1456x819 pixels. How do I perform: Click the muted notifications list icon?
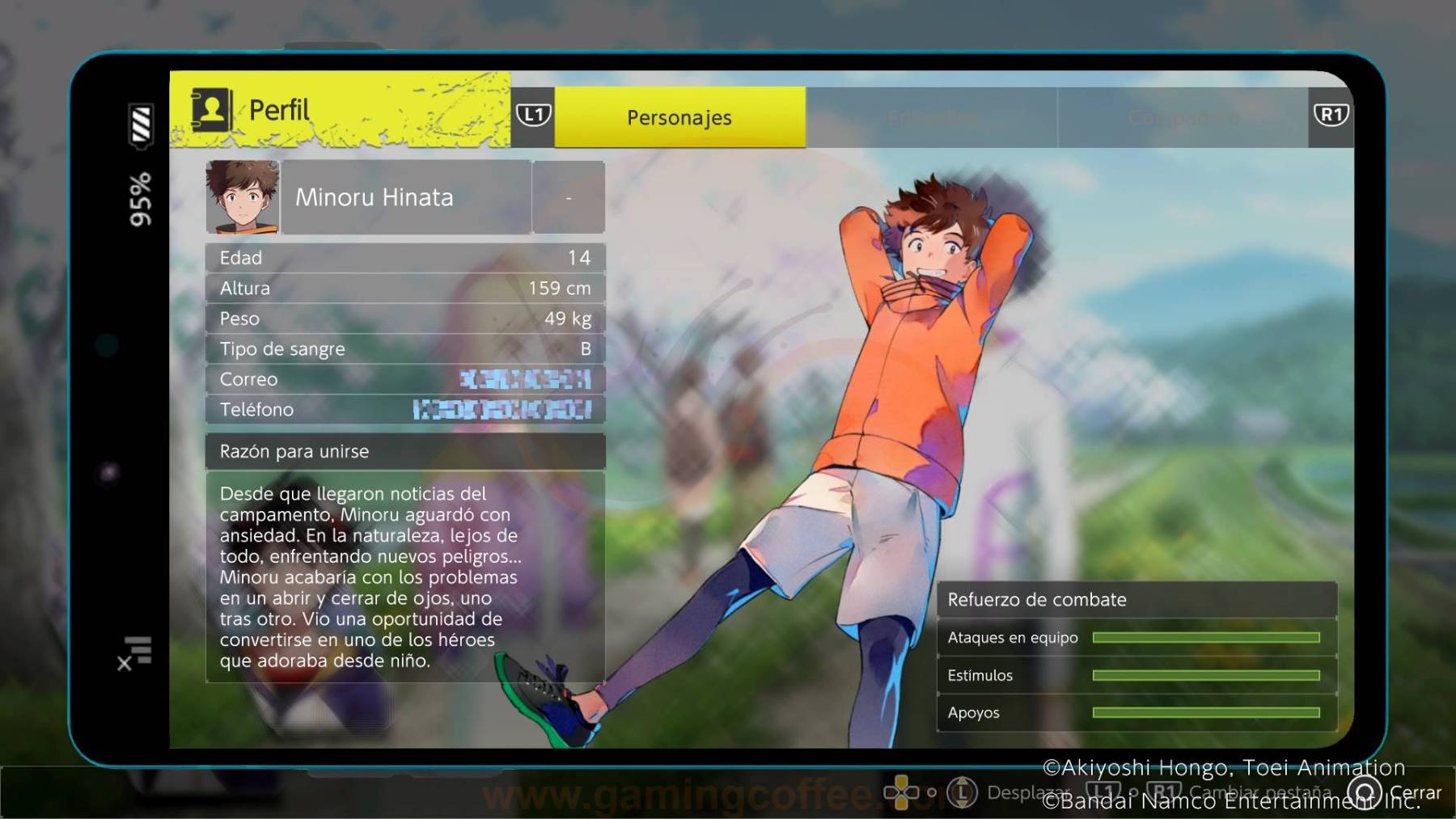tap(135, 653)
